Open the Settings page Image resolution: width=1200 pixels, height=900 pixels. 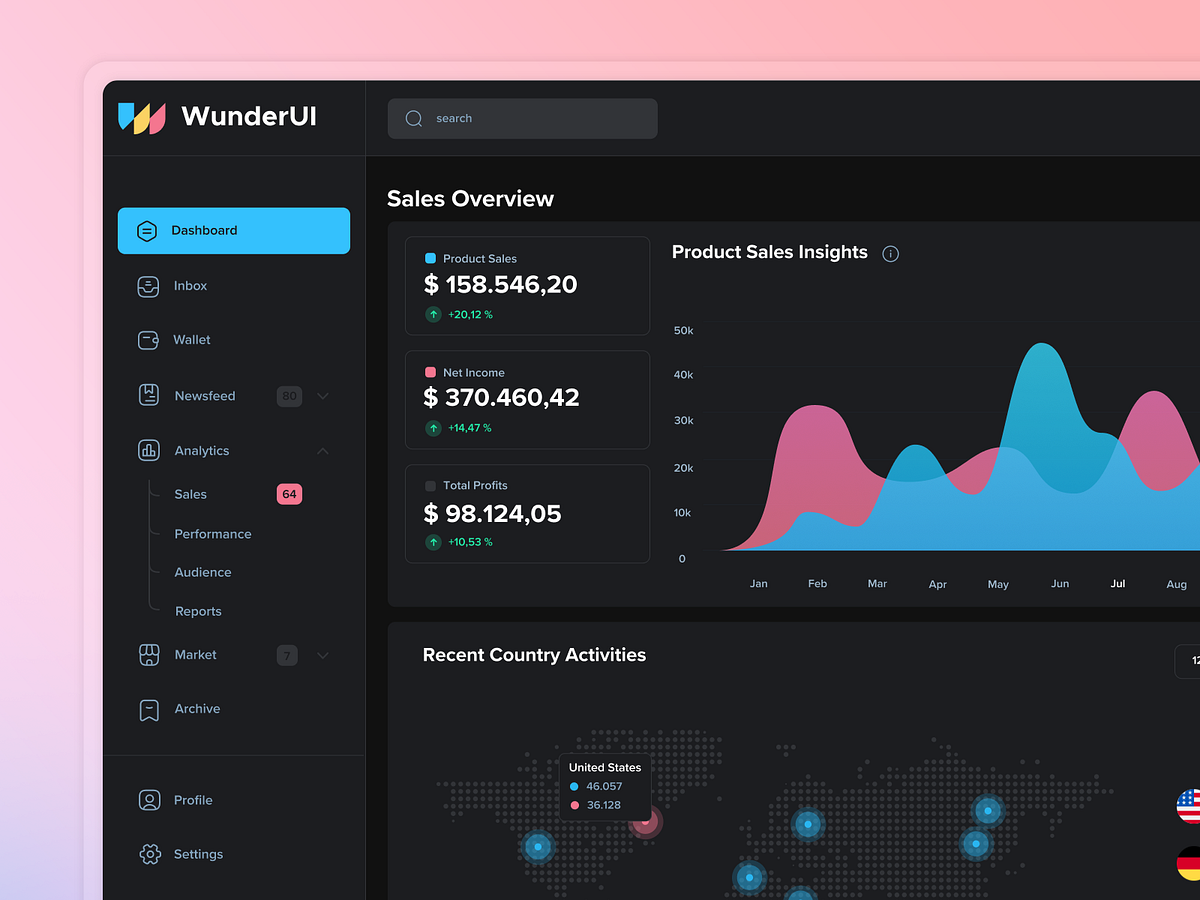(197, 854)
